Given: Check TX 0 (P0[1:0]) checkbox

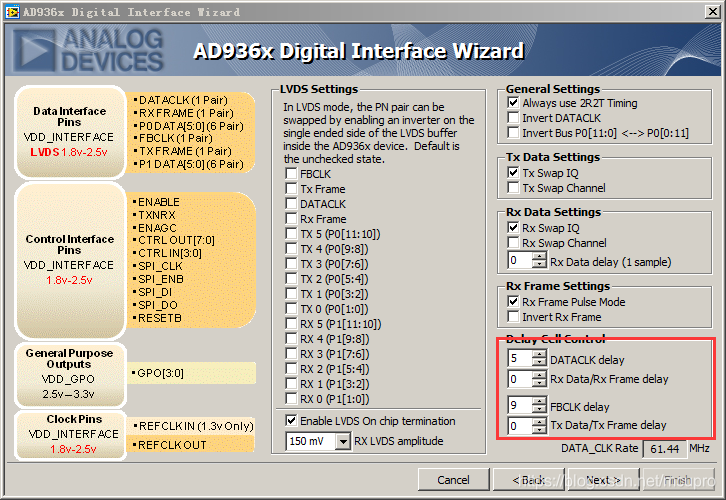Looking at the screenshot, I should point(291,309).
